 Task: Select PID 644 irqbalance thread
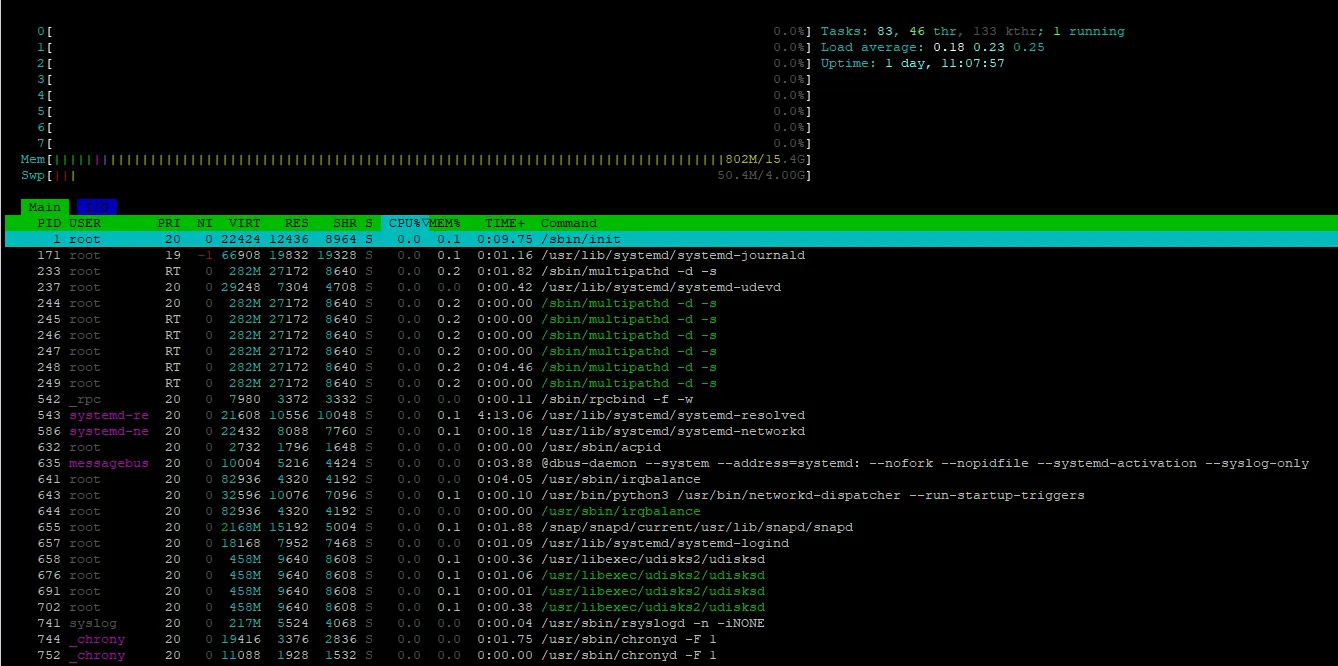(x=669, y=511)
